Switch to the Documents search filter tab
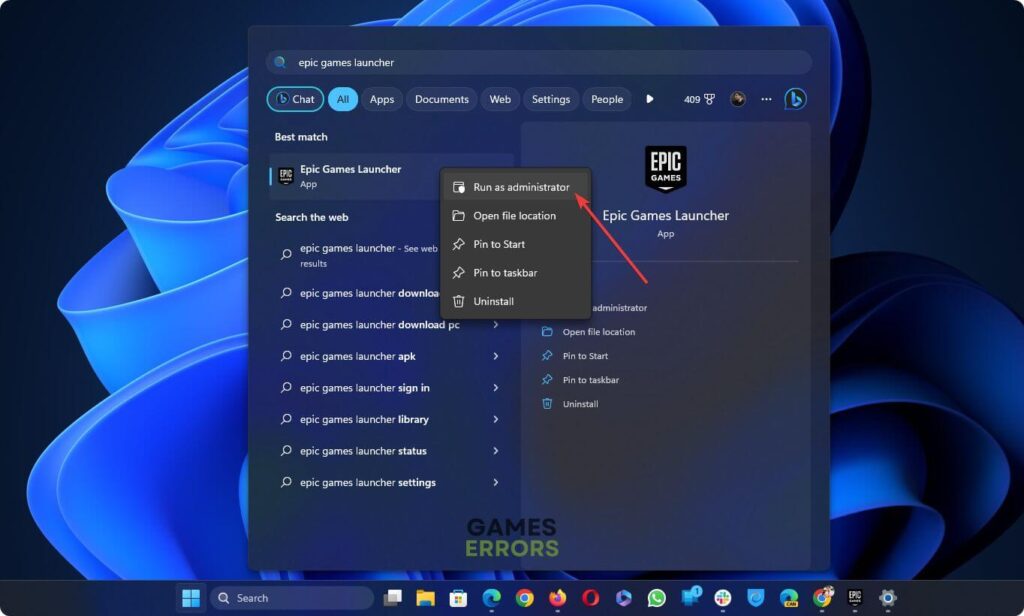The width and height of the screenshot is (1024, 616). (x=440, y=99)
